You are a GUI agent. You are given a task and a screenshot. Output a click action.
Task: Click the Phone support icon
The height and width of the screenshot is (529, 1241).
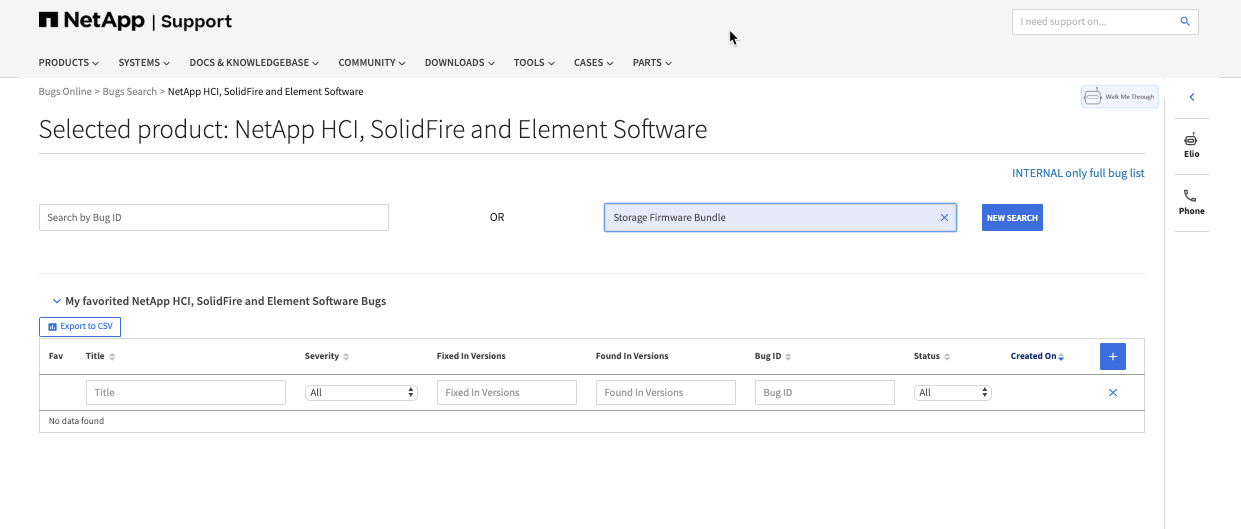click(1191, 201)
